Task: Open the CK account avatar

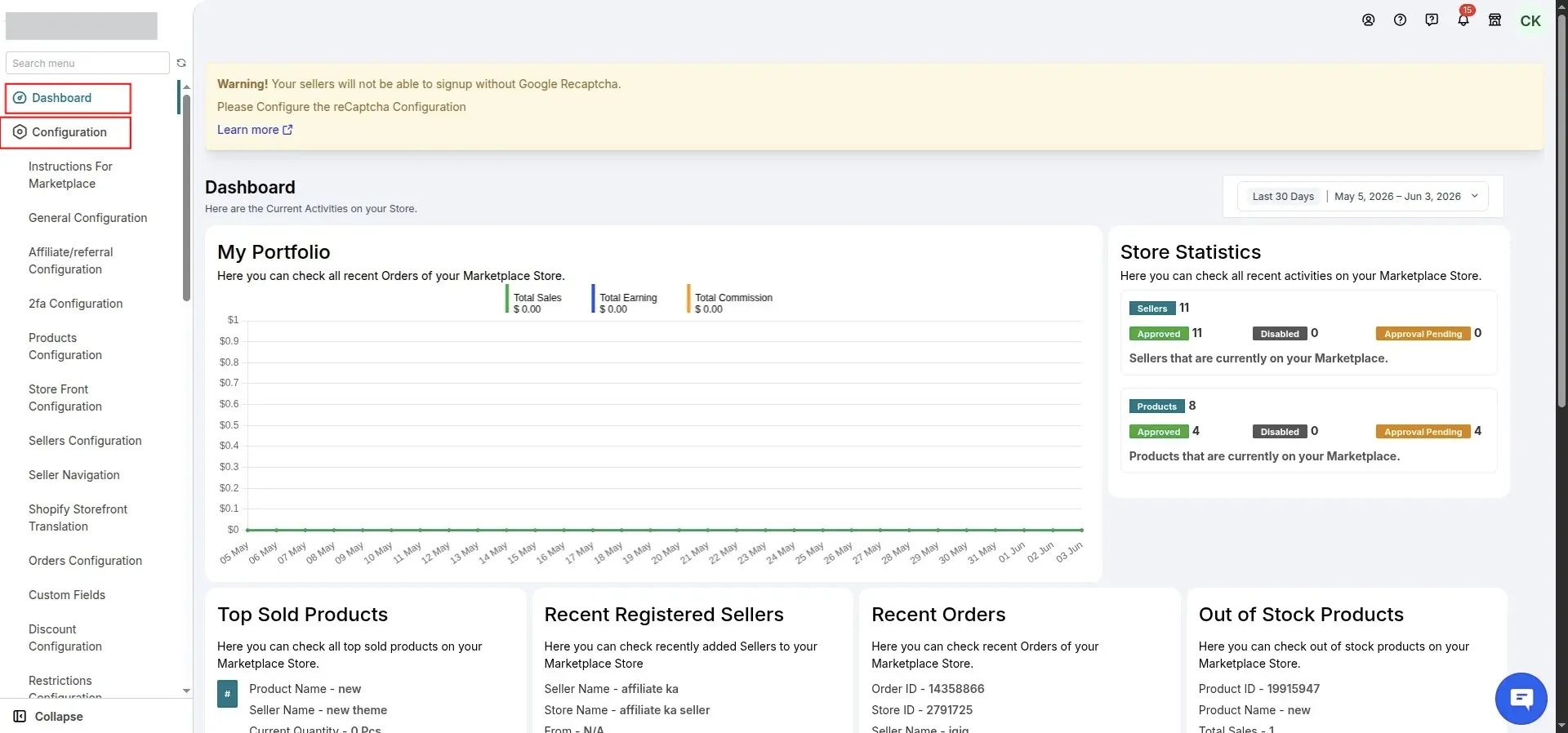Action: point(1530,21)
